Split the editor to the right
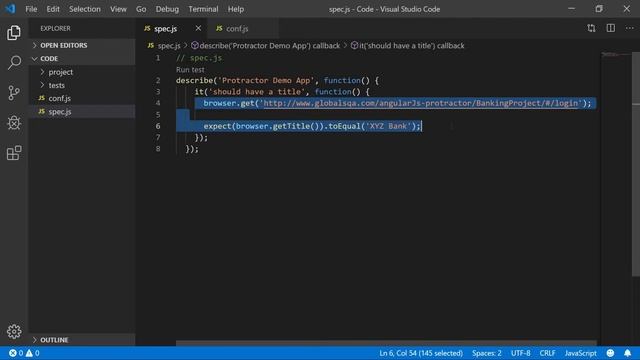This screenshot has width=640, height=360. pos(611,28)
